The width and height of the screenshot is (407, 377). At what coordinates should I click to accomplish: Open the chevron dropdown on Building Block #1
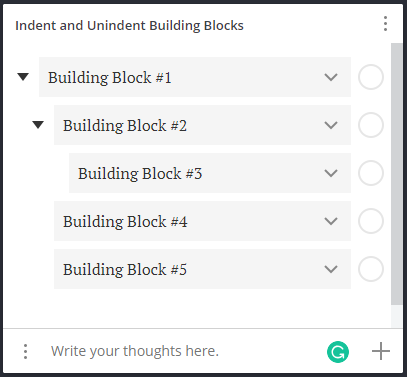pos(331,77)
